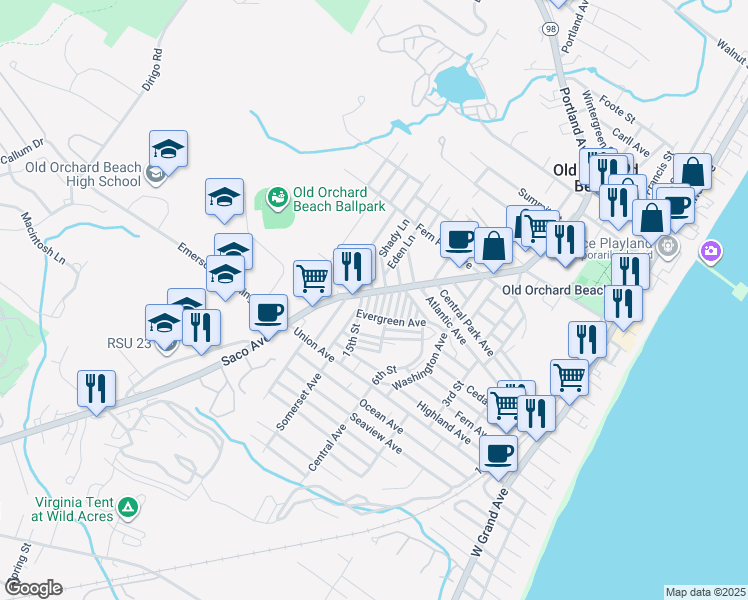Screen dimensions: 748x600
Task: Click the purple camera pin at the pier
Action: (711, 251)
